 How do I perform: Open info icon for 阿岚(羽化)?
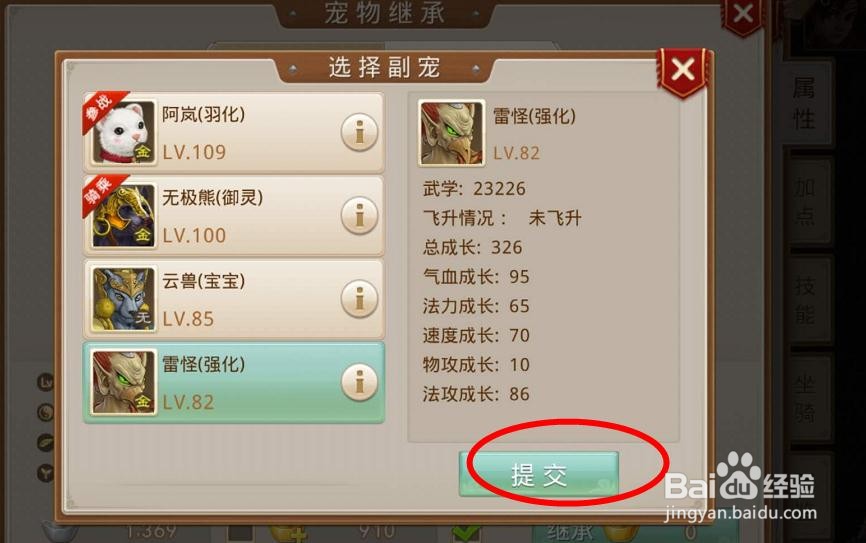coord(360,133)
